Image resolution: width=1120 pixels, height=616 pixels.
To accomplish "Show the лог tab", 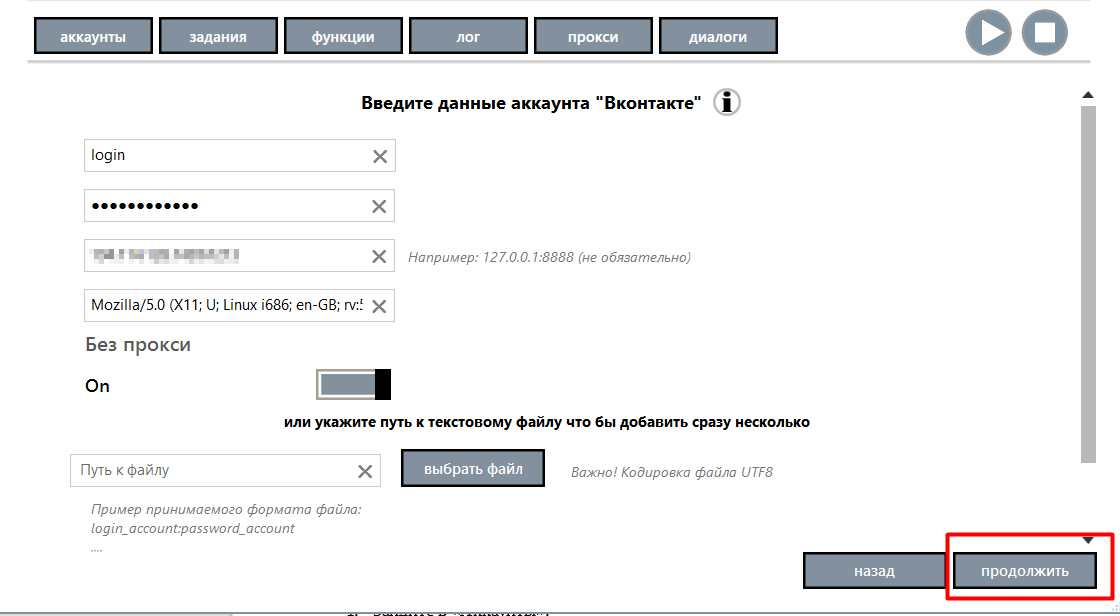I will 468,36.
